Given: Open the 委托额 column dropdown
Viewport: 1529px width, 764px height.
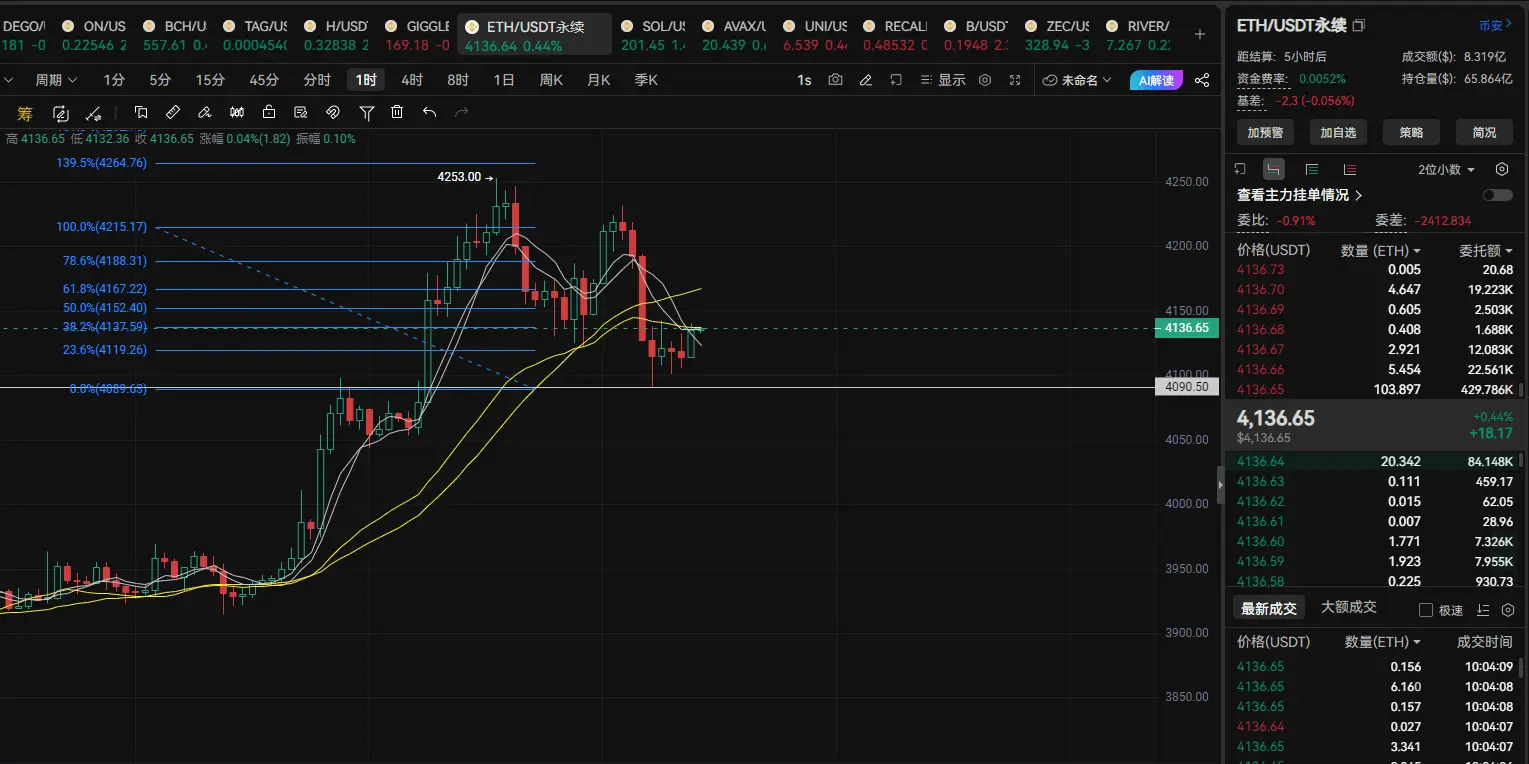Looking at the screenshot, I should [1486, 250].
